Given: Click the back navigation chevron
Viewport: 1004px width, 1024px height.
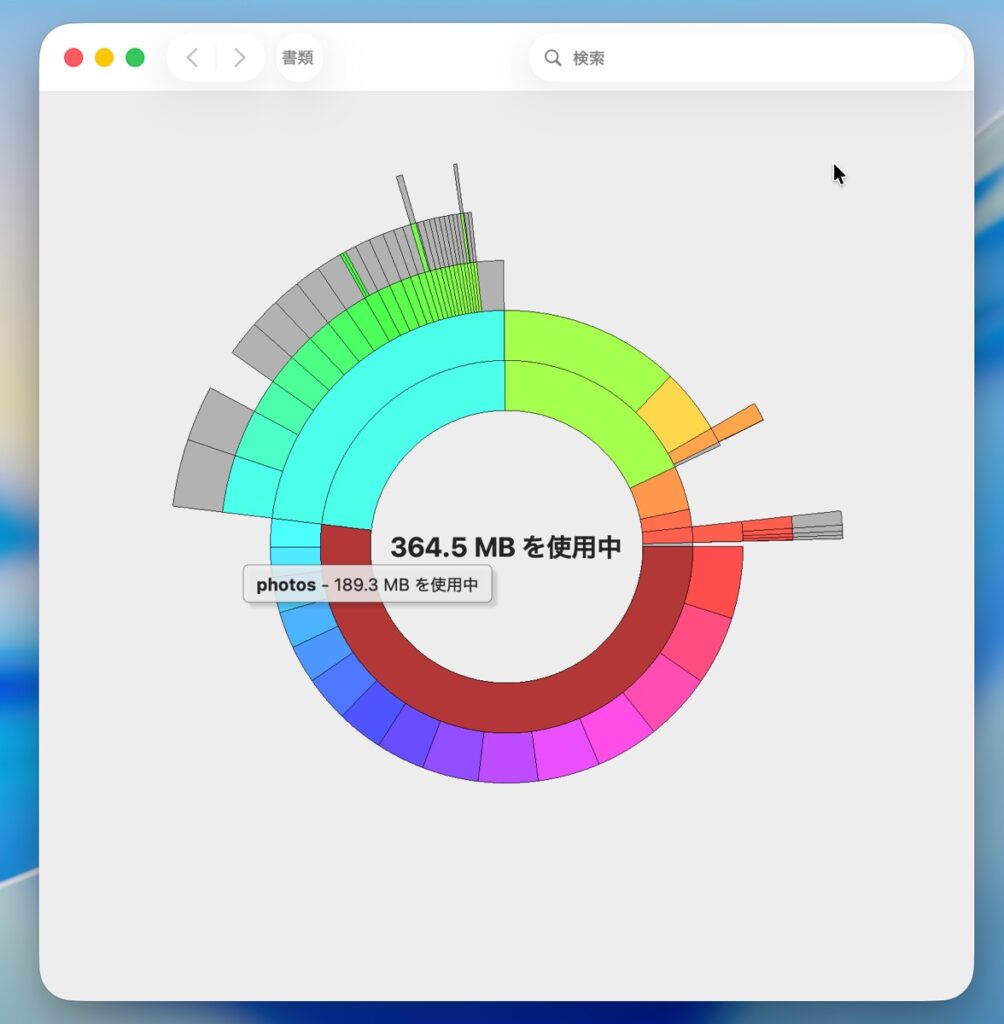Looking at the screenshot, I should tap(192, 58).
